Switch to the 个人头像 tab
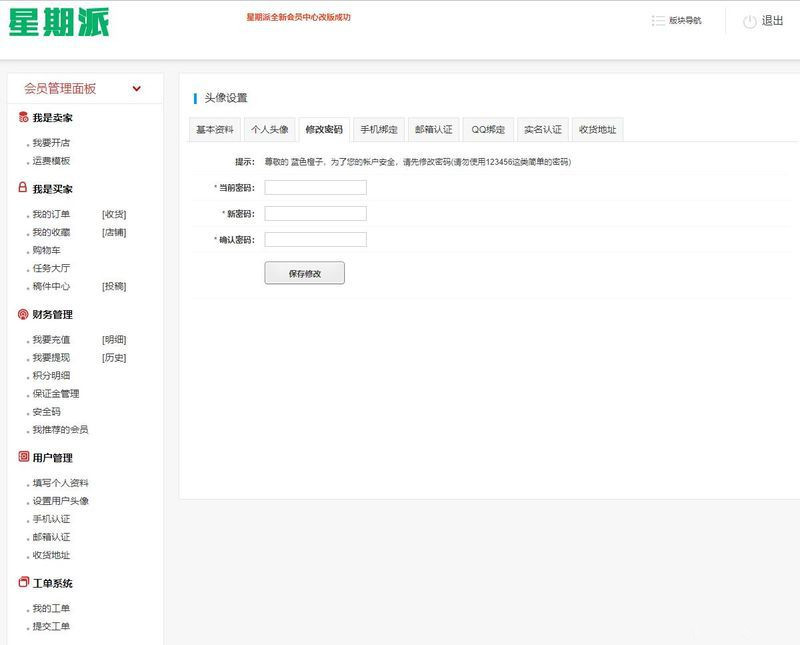The width and height of the screenshot is (800, 645). [271, 129]
